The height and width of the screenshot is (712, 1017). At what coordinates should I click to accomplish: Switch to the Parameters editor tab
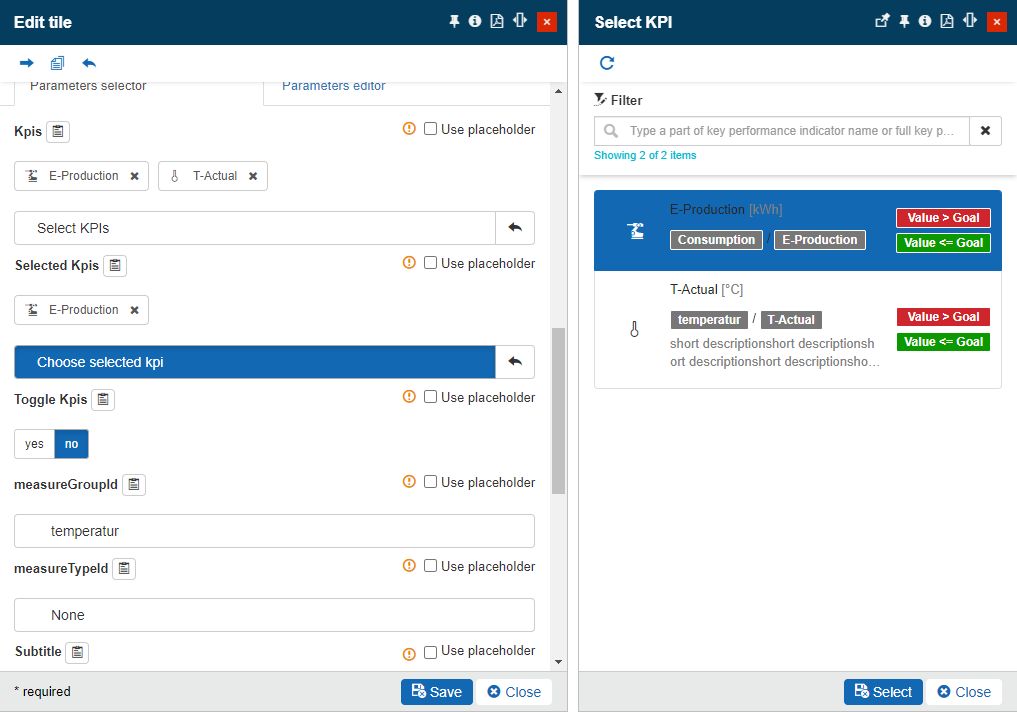coord(333,87)
